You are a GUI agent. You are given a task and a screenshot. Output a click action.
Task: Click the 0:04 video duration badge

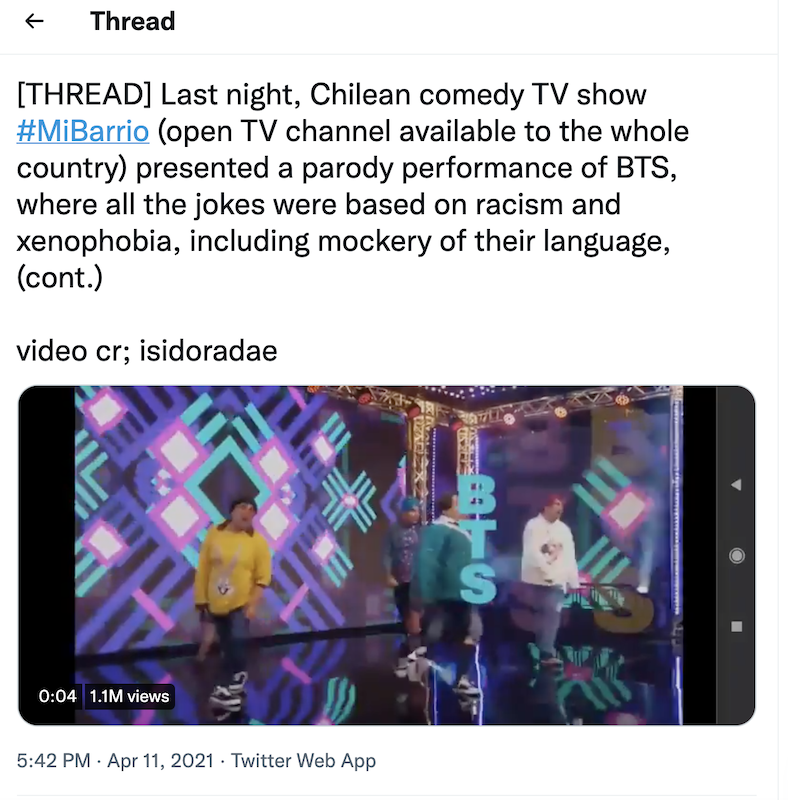57,696
